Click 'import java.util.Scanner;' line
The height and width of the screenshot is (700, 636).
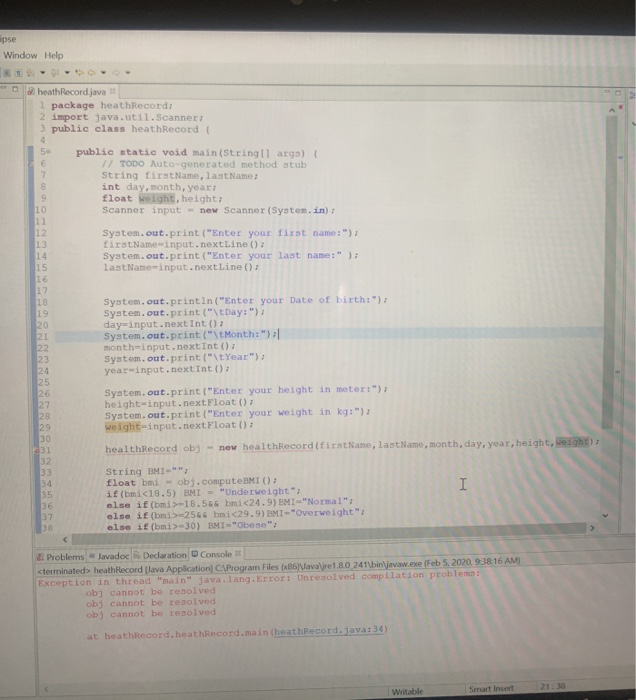[127, 117]
